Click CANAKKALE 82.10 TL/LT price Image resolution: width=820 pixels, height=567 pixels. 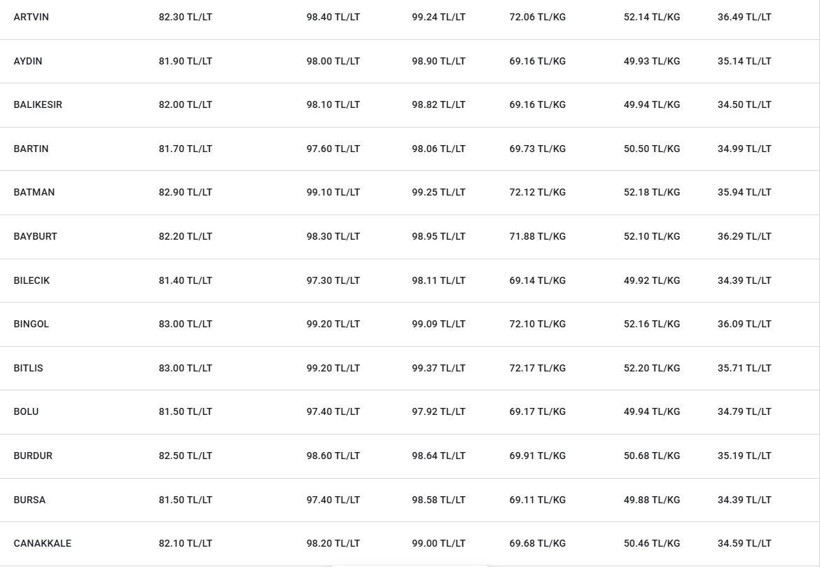point(186,543)
